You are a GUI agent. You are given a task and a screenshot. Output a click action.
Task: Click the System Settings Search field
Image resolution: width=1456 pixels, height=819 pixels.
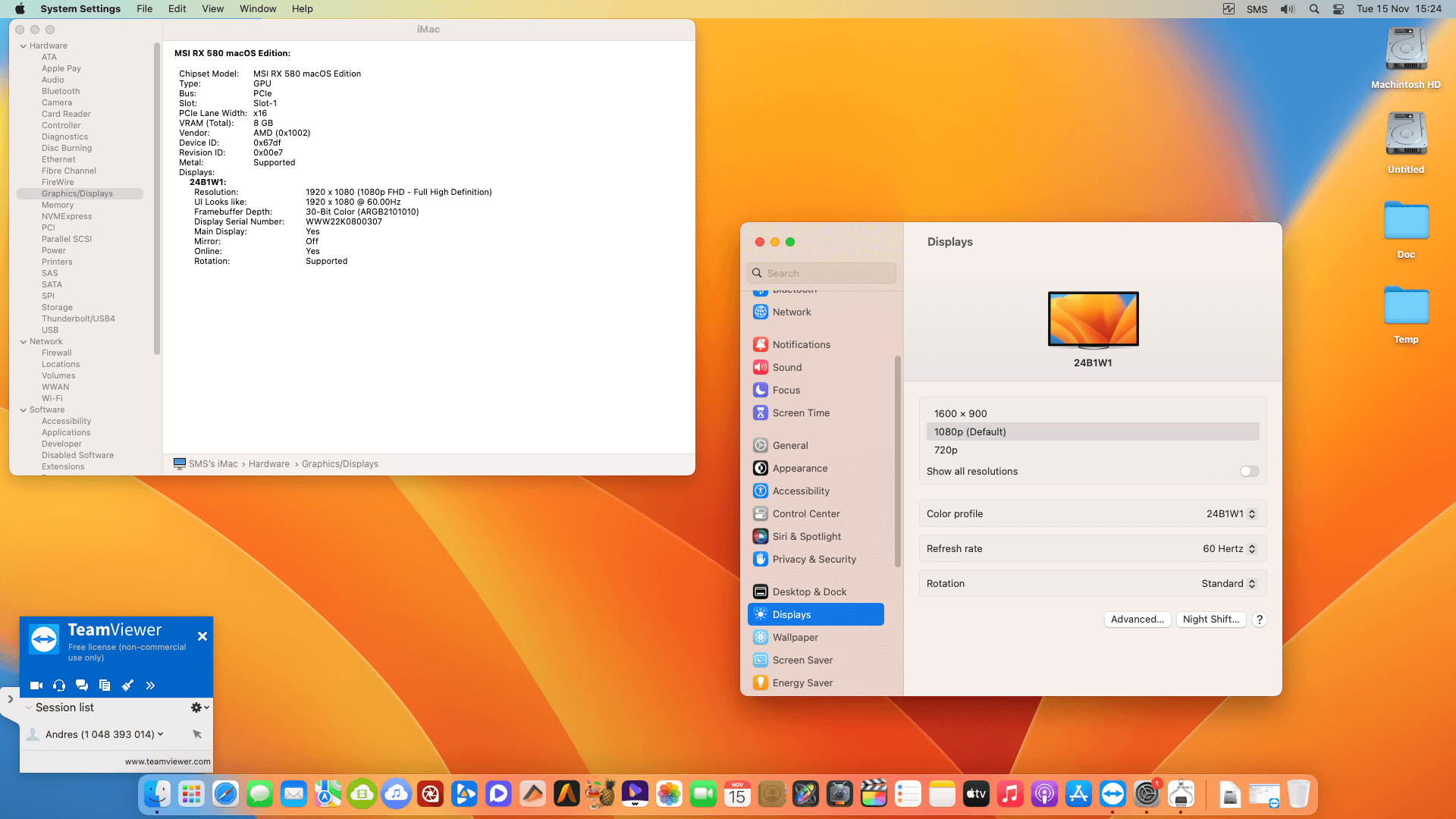822,274
